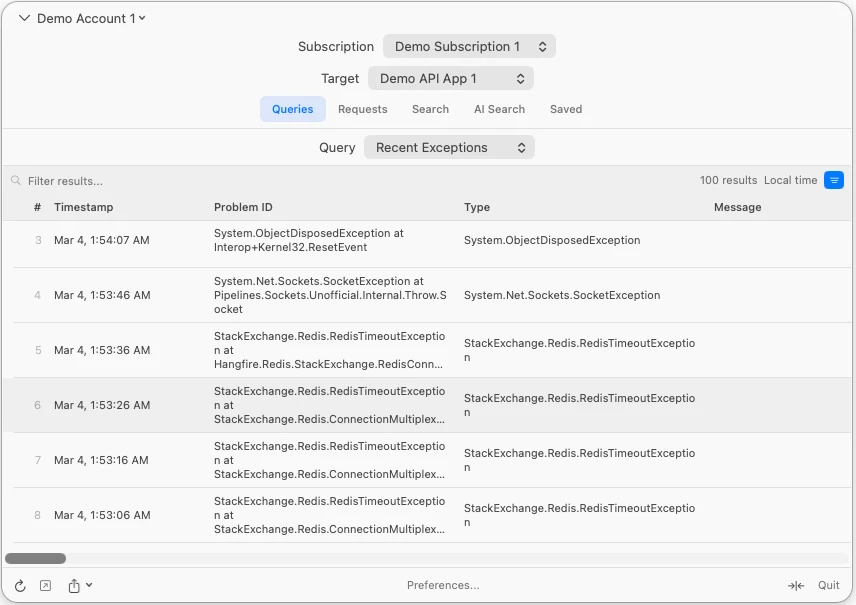Open the Saved tab

tap(565, 109)
